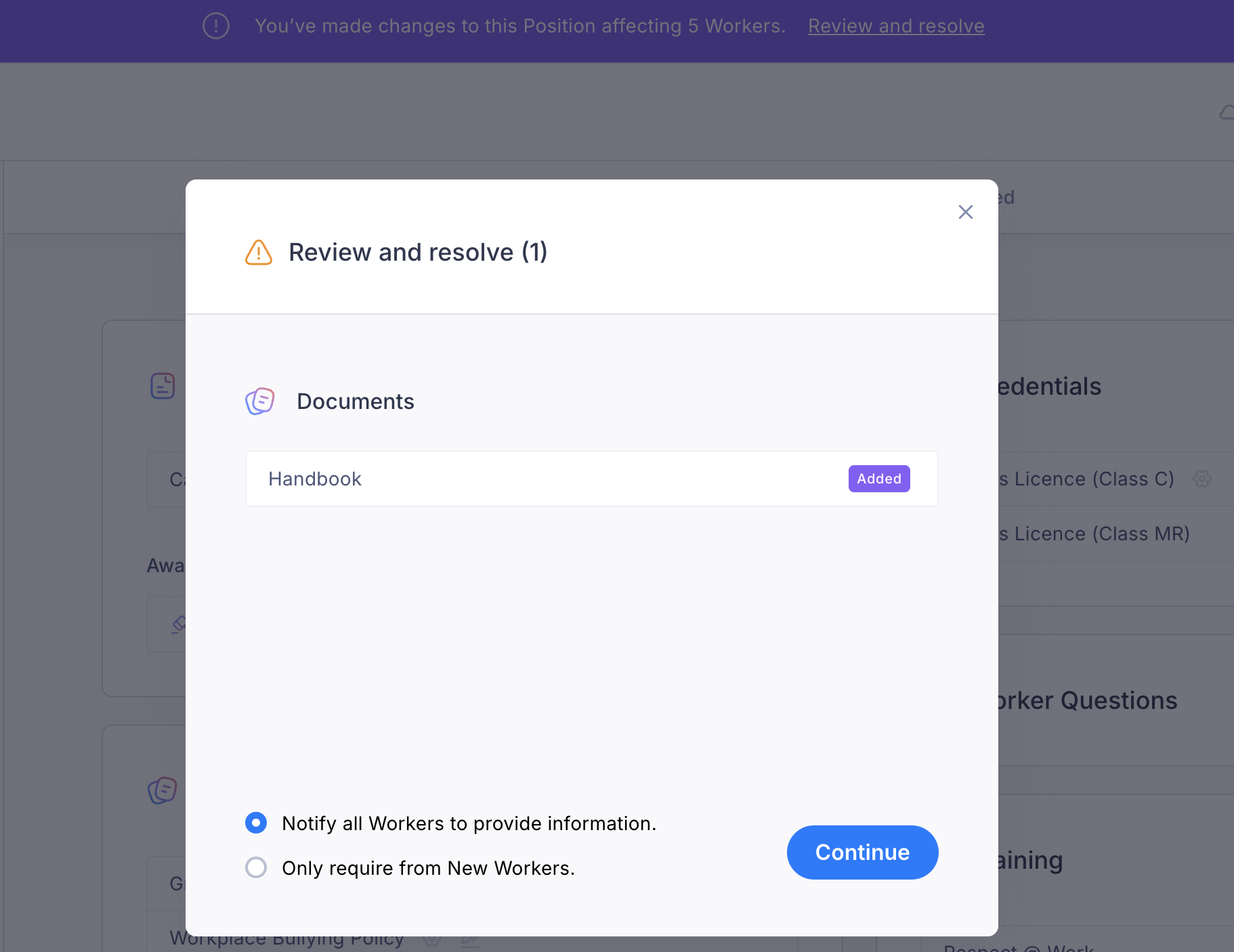The height and width of the screenshot is (952, 1234).
Task: Open settings gear for Licence (Class C)
Action: (x=1202, y=479)
